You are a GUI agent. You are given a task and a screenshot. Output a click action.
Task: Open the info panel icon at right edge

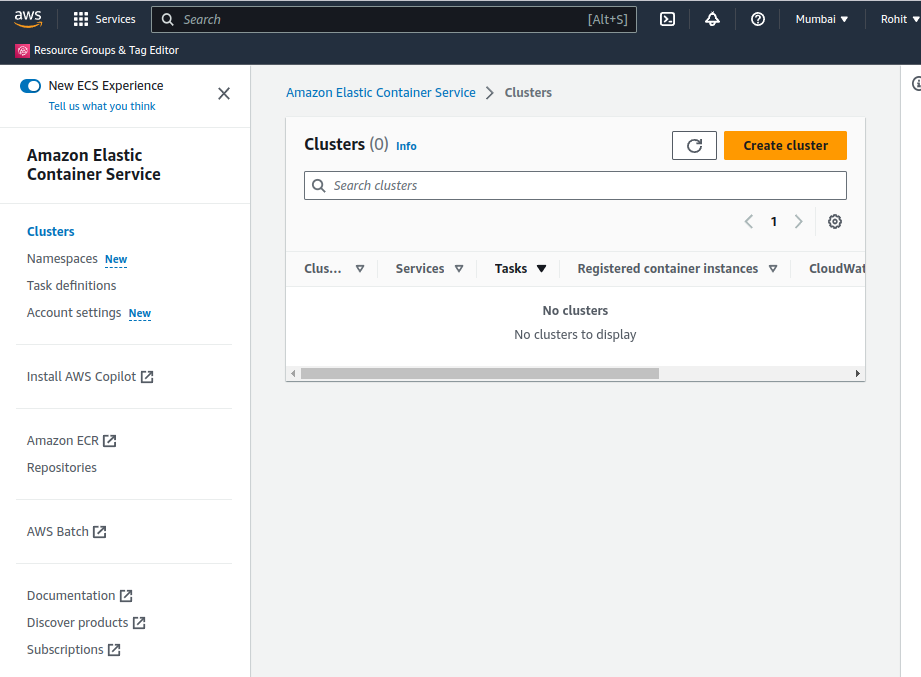coord(916,83)
